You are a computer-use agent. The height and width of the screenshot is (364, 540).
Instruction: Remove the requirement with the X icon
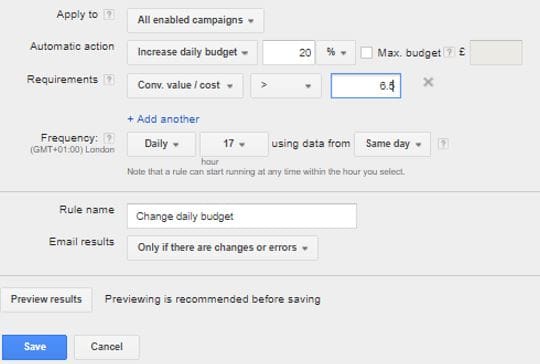[428, 82]
